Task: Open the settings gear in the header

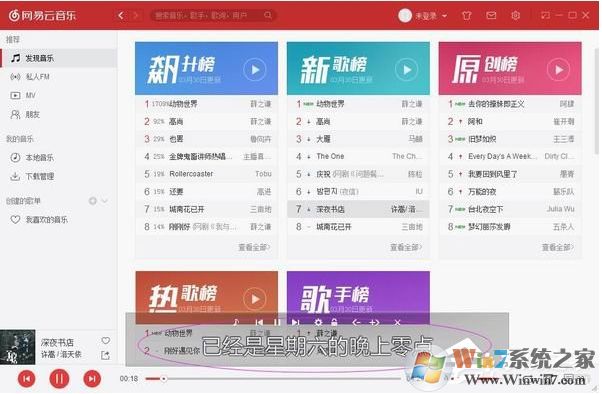Action: coord(516,15)
